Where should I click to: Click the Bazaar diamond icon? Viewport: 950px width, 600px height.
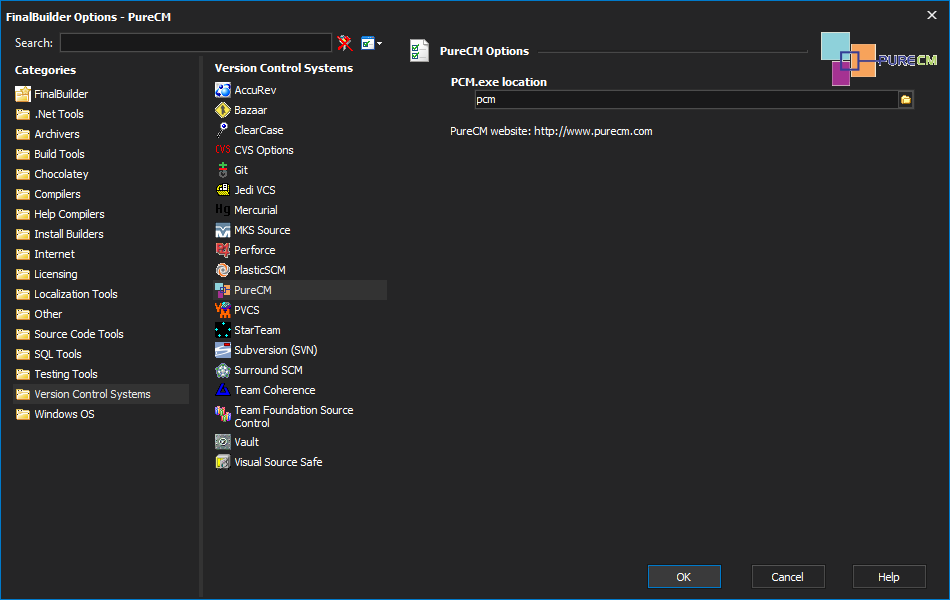click(223, 110)
